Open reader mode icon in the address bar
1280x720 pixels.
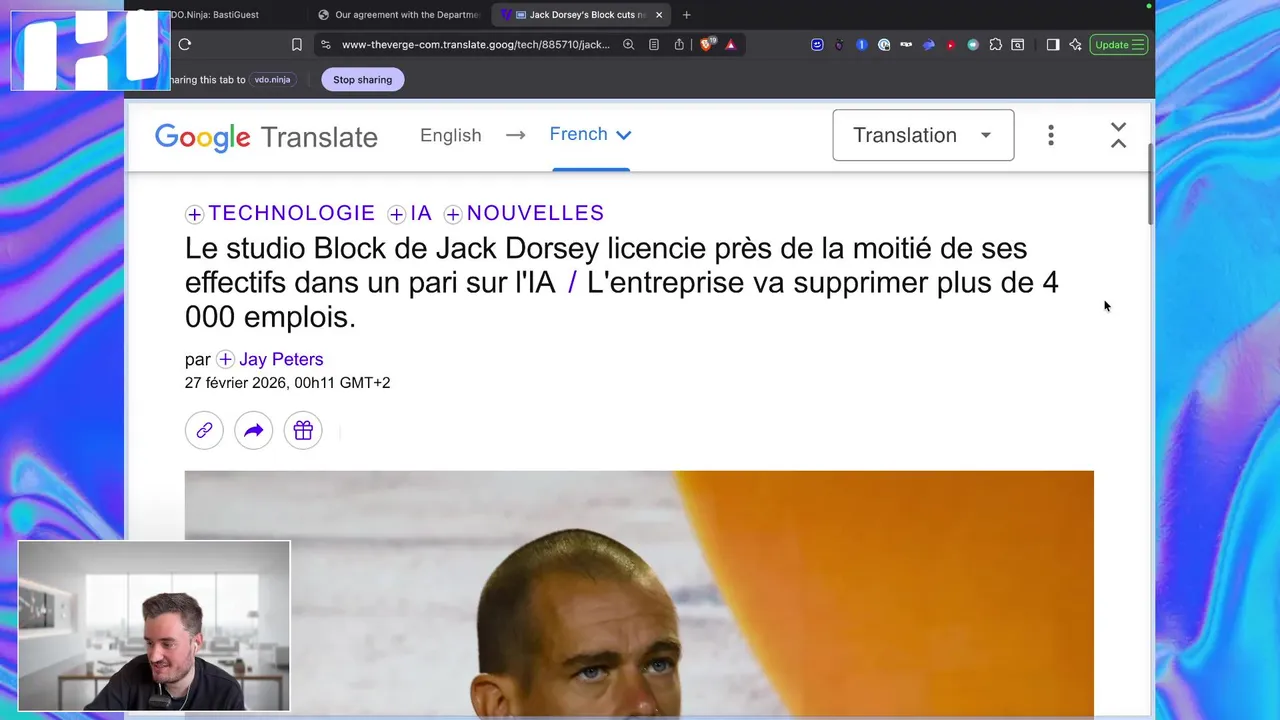(654, 44)
